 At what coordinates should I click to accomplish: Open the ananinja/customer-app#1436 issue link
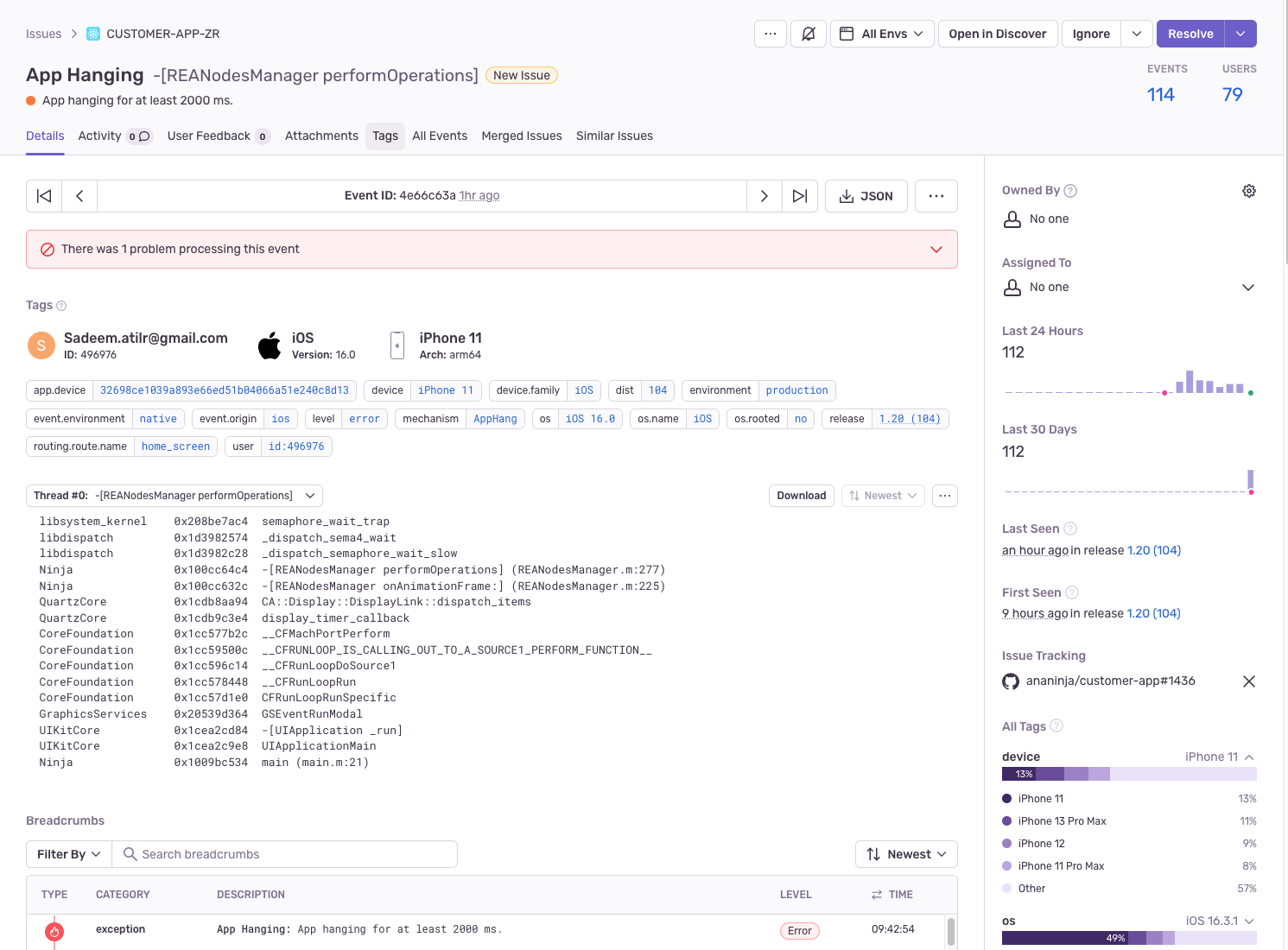pos(1111,681)
